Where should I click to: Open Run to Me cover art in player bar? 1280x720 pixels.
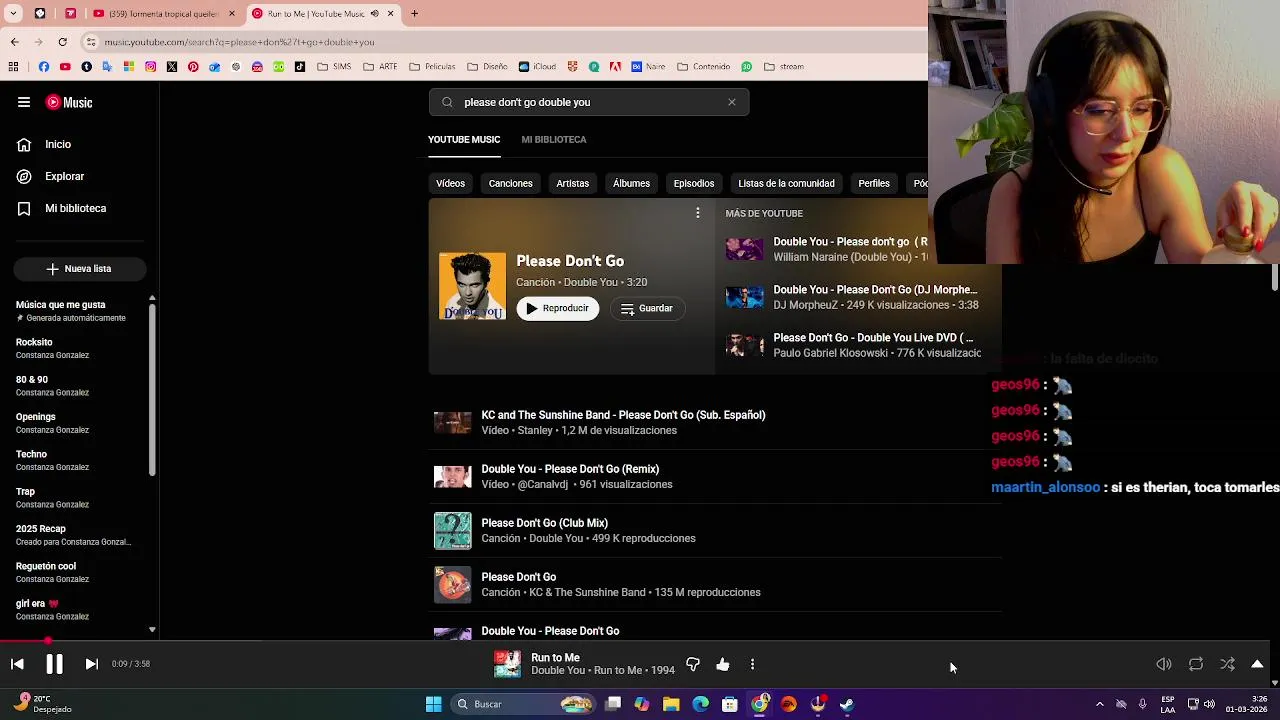[507, 664]
